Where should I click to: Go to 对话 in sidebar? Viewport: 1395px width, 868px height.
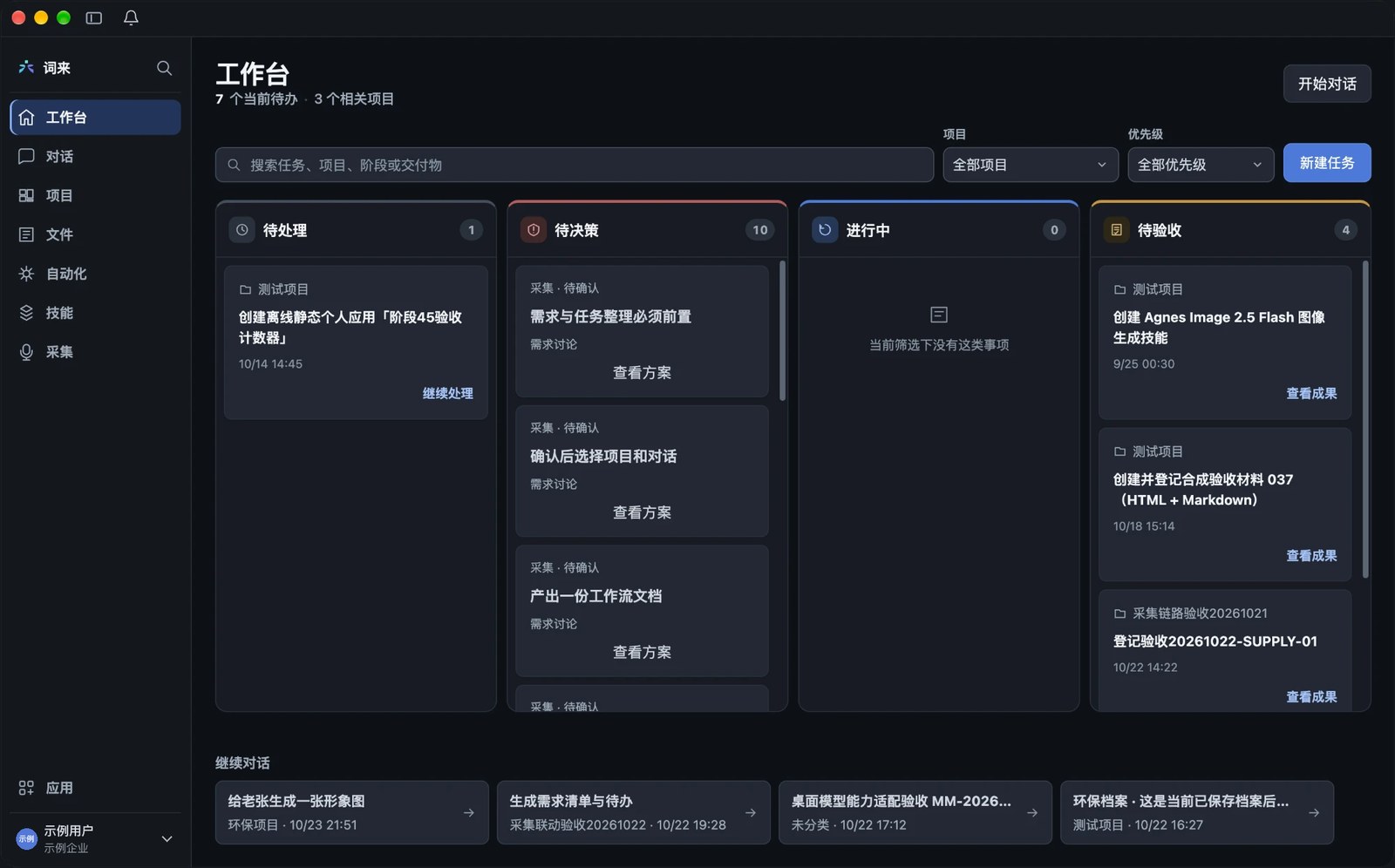[x=95, y=157]
